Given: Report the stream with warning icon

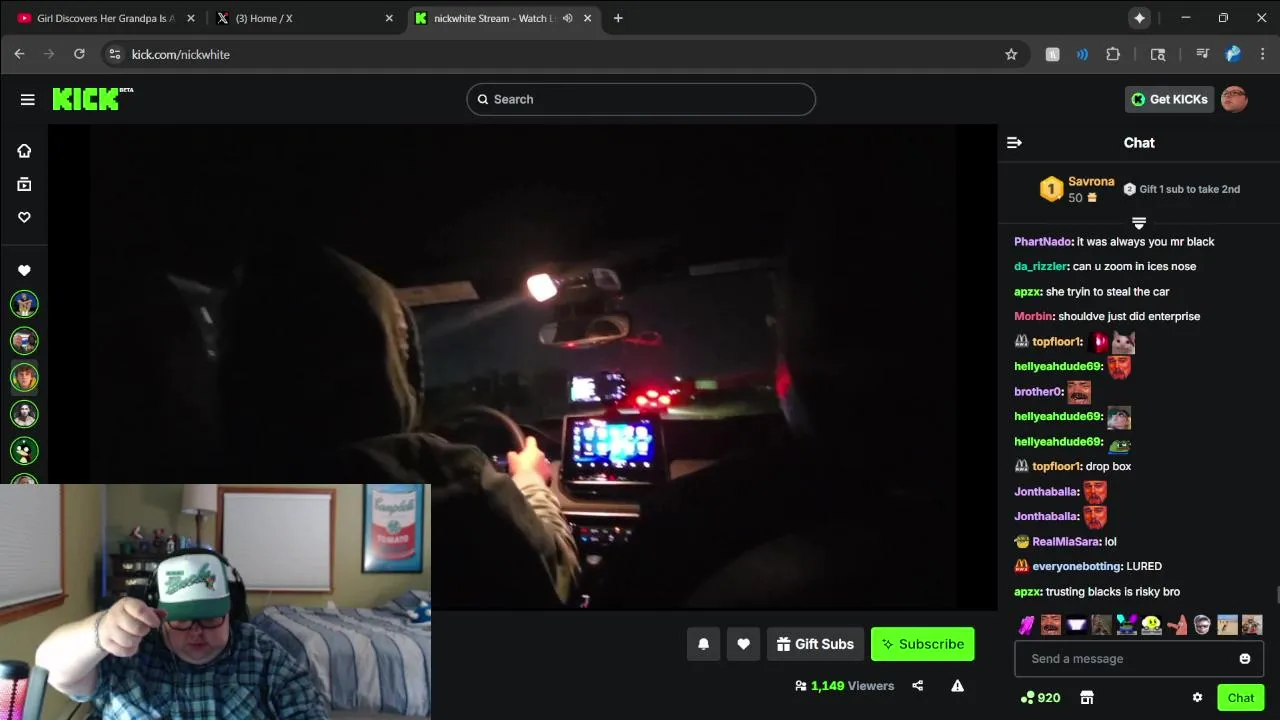Looking at the screenshot, I should [x=957, y=686].
